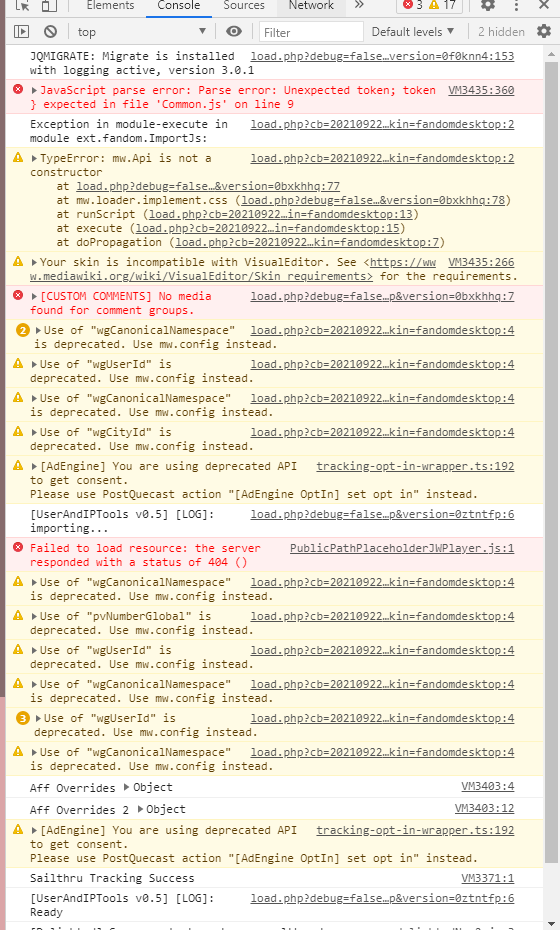Show more tabs with the chevron

click(x=359, y=5)
